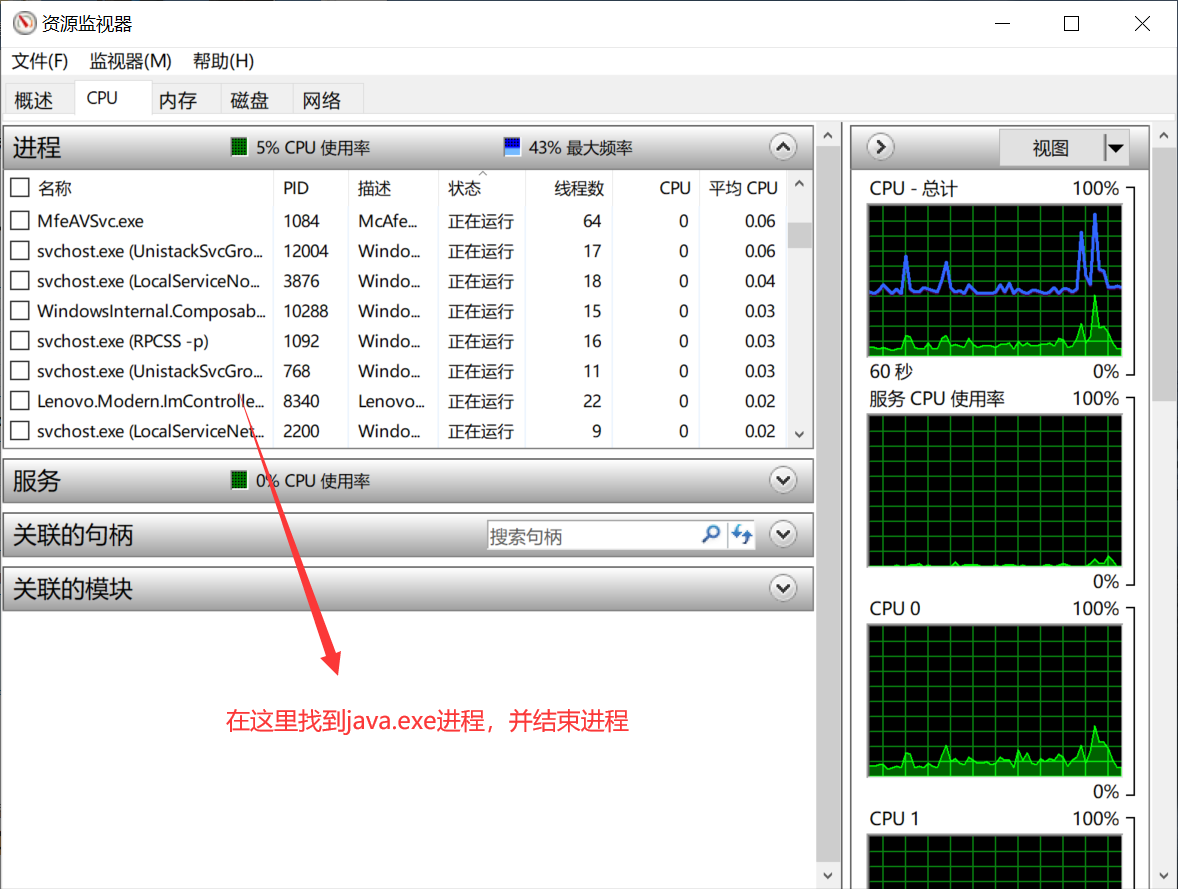
Task: Select the Lenovo.Modern.ImControlle... process name
Action: [151, 401]
